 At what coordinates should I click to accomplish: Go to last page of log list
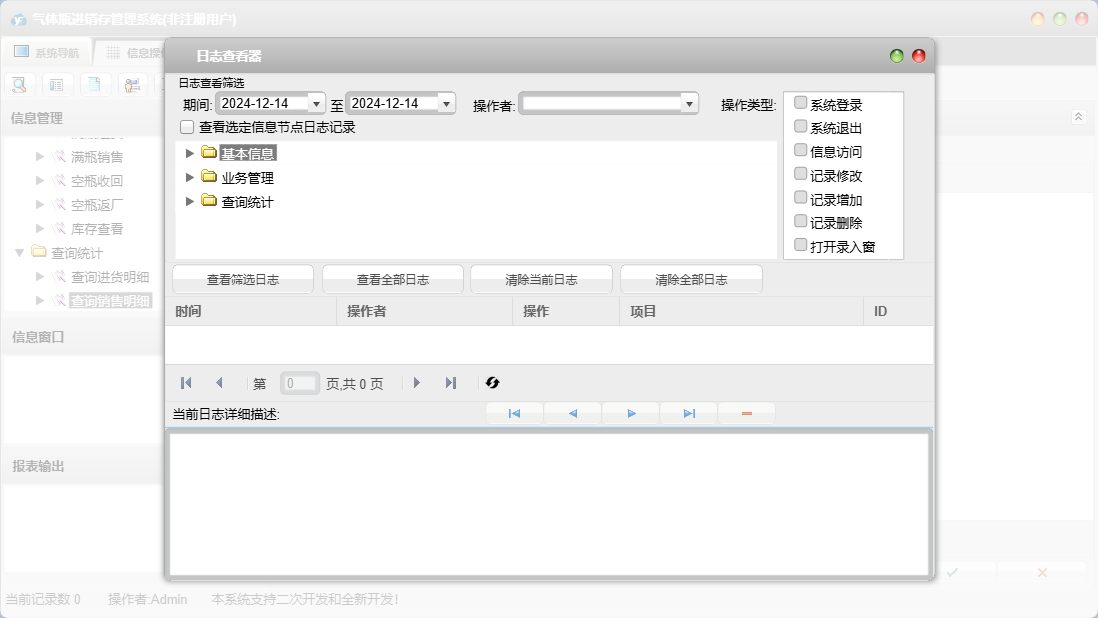pyautogui.click(x=451, y=383)
